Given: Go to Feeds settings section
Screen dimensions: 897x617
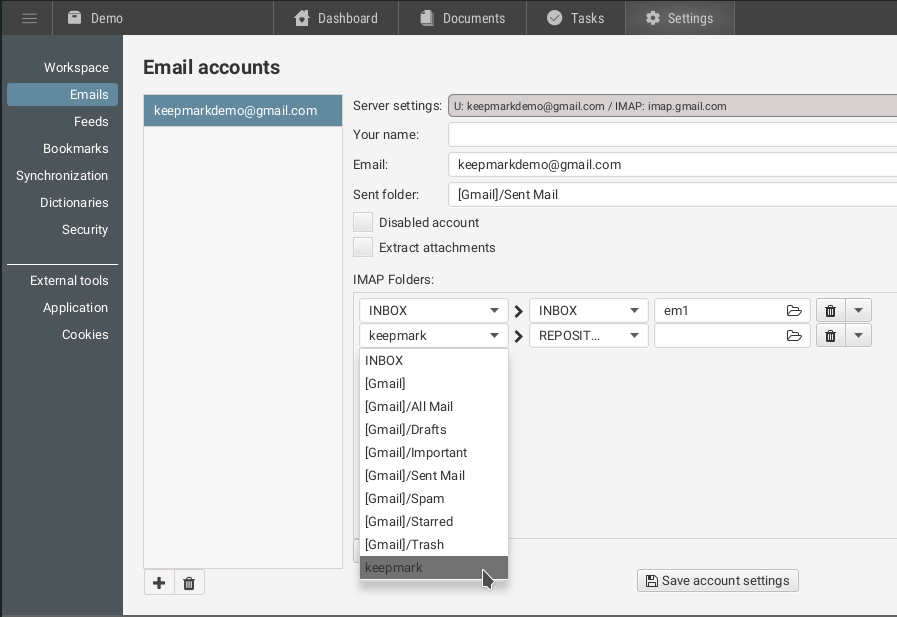Looking at the screenshot, I should [91, 122].
